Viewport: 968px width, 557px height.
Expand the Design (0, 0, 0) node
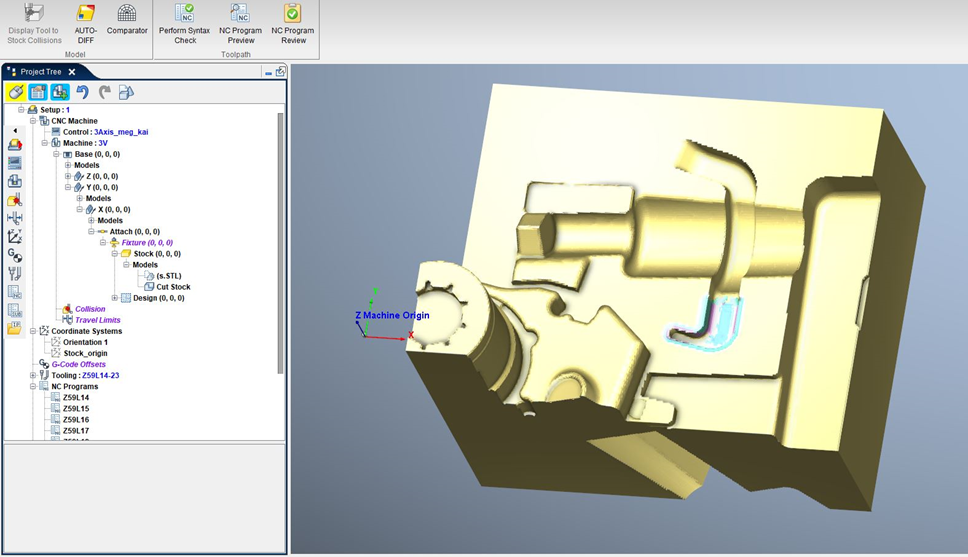114,298
